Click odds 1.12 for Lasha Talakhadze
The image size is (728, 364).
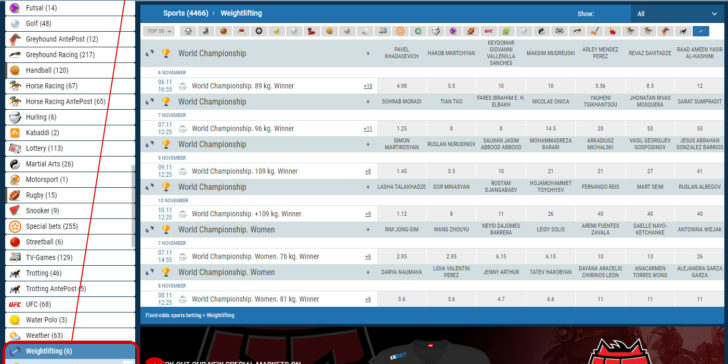(402, 214)
